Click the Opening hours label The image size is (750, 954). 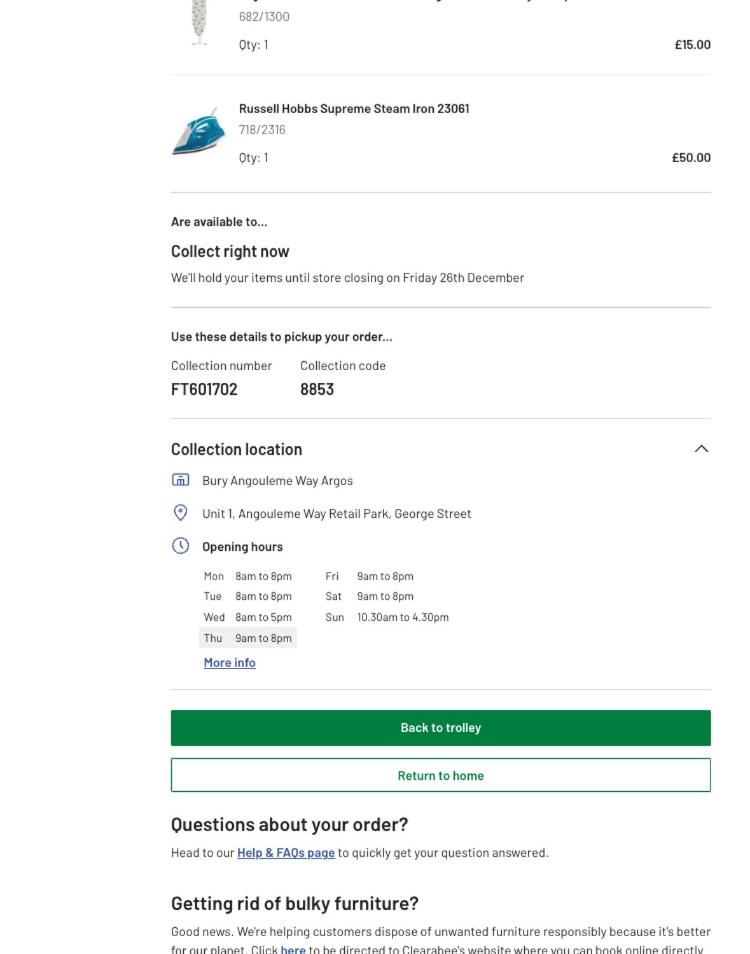(242, 546)
